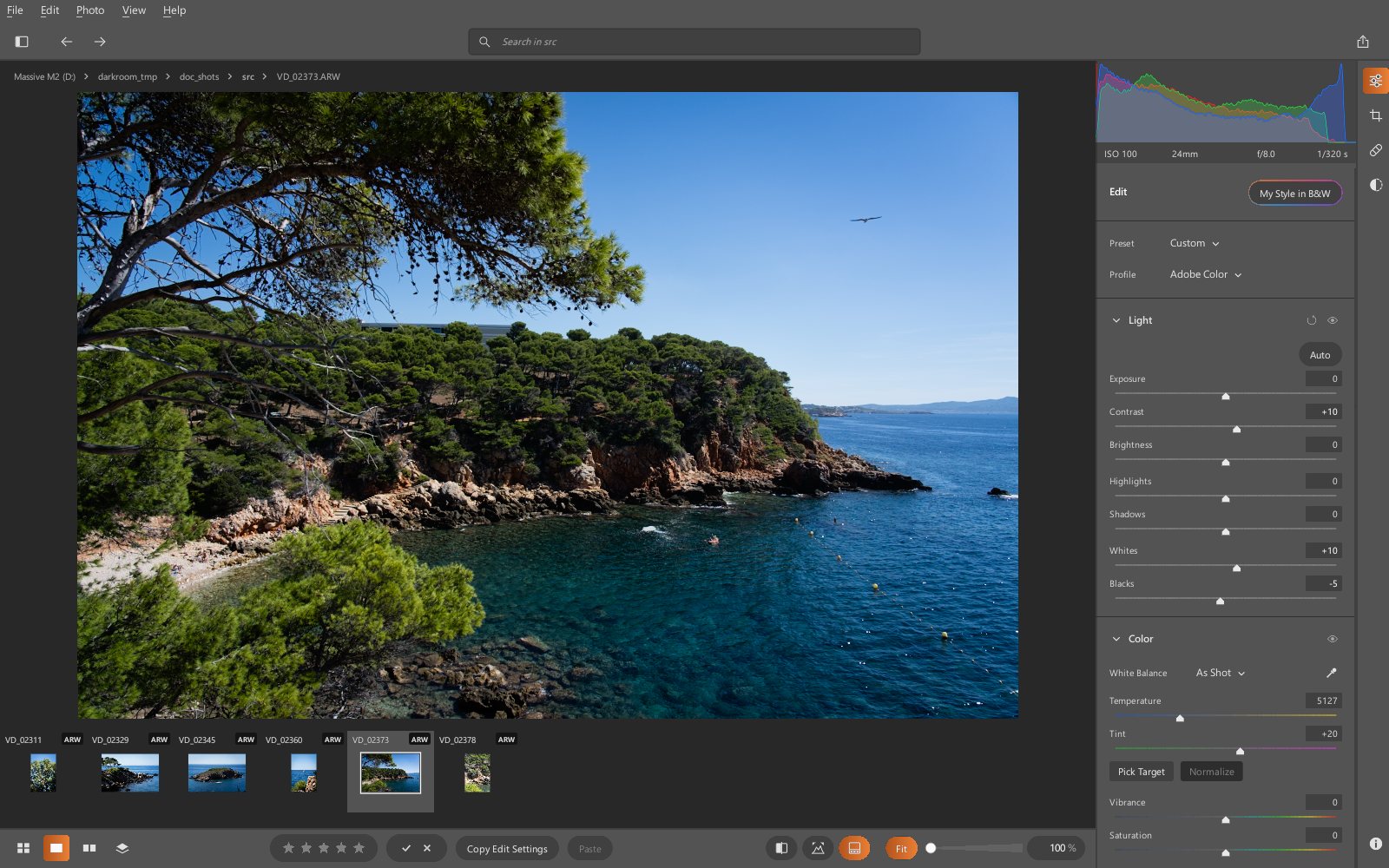Open the View menu
This screenshot has width=1389, height=868.
click(134, 10)
